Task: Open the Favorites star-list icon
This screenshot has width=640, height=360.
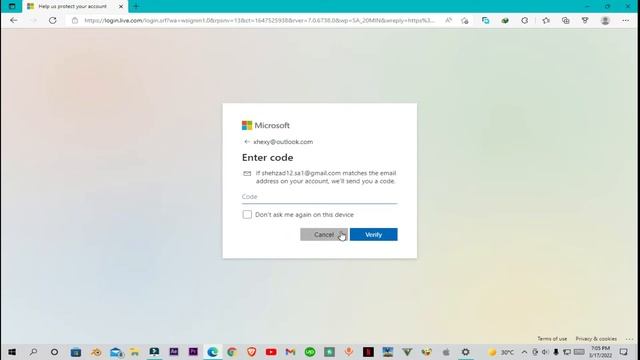Action: (x=546, y=20)
